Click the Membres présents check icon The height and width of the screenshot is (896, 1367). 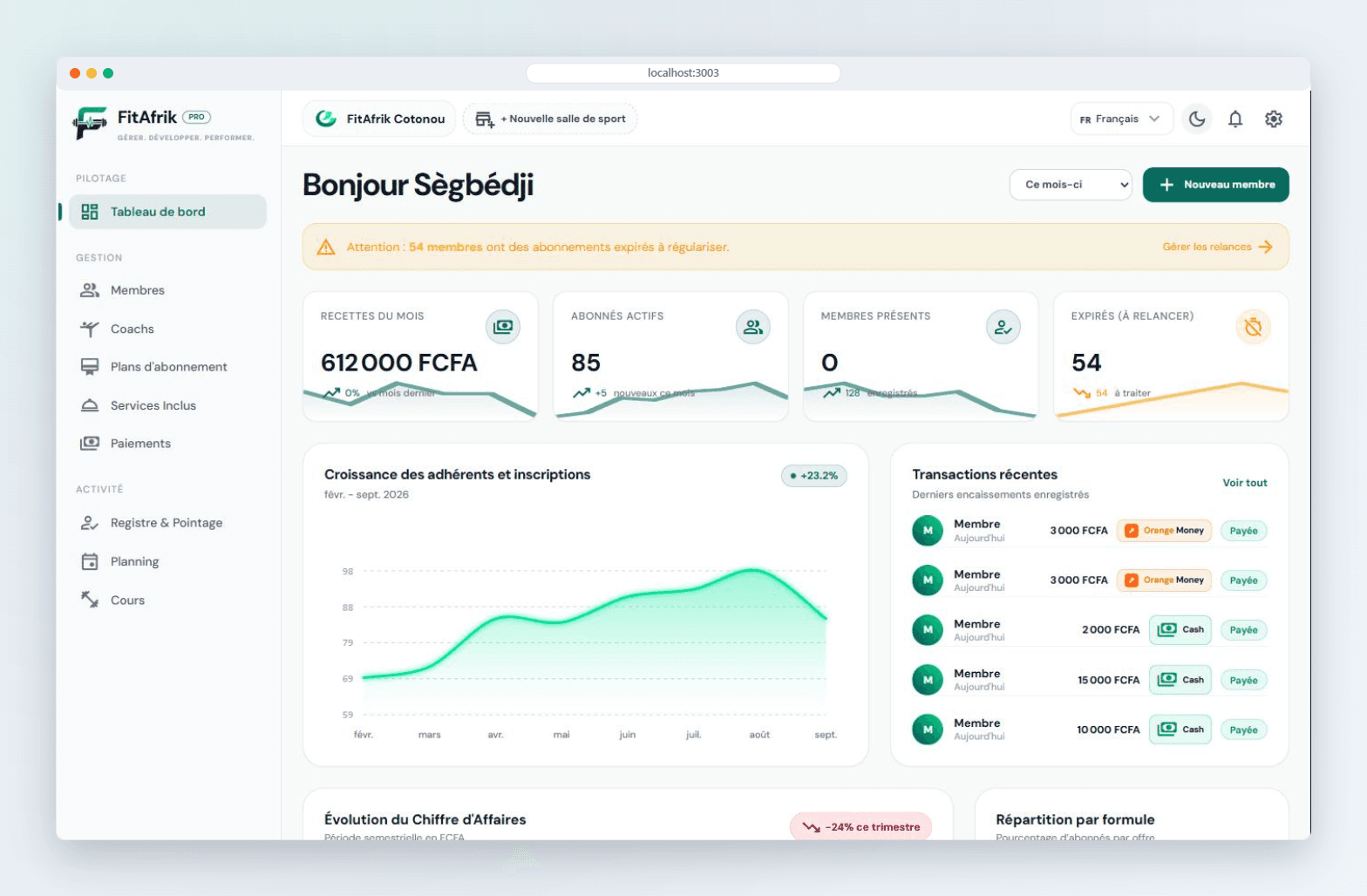tap(1003, 327)
